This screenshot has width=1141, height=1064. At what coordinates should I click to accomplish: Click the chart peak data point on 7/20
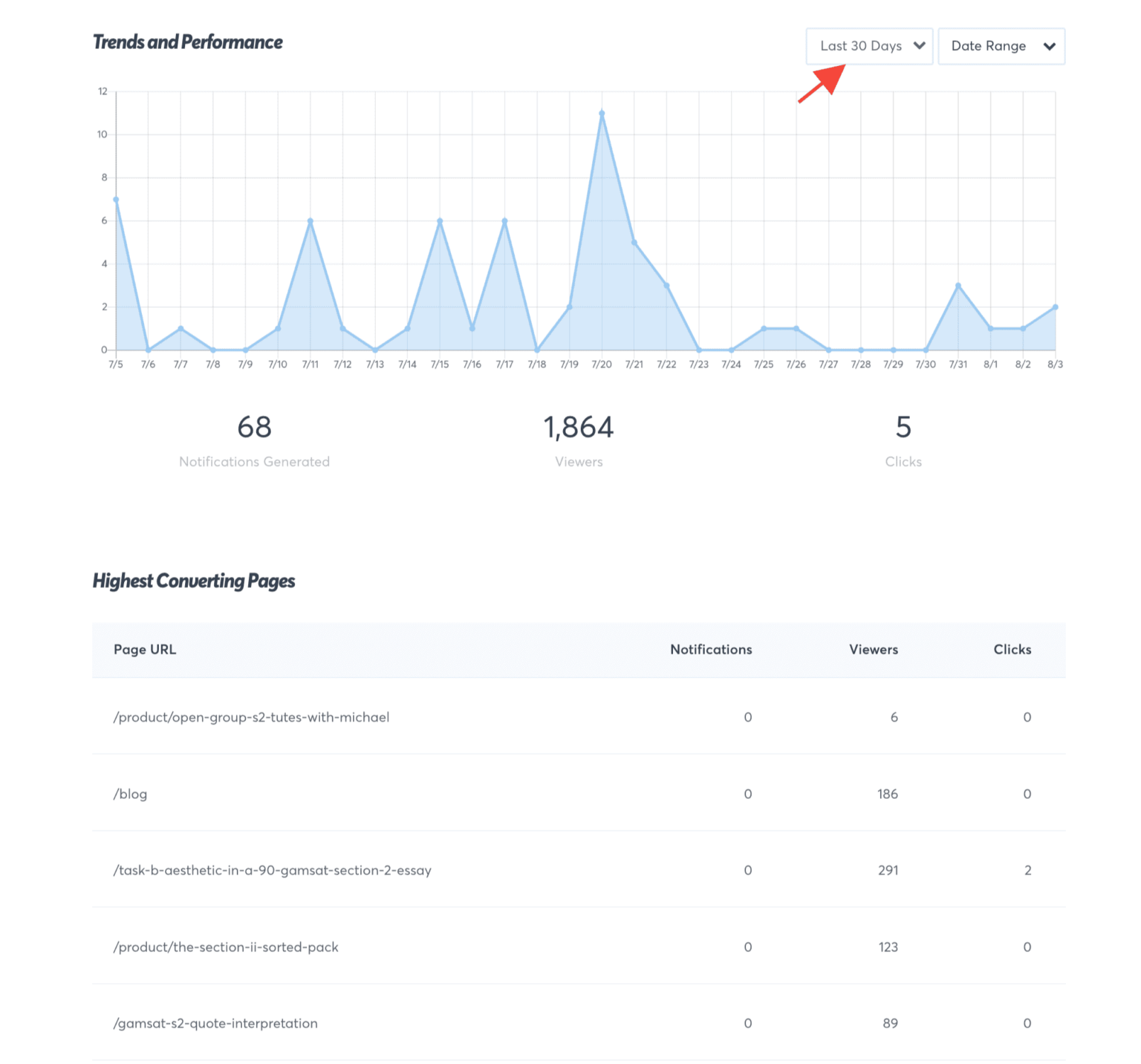(x=602, y=113)
